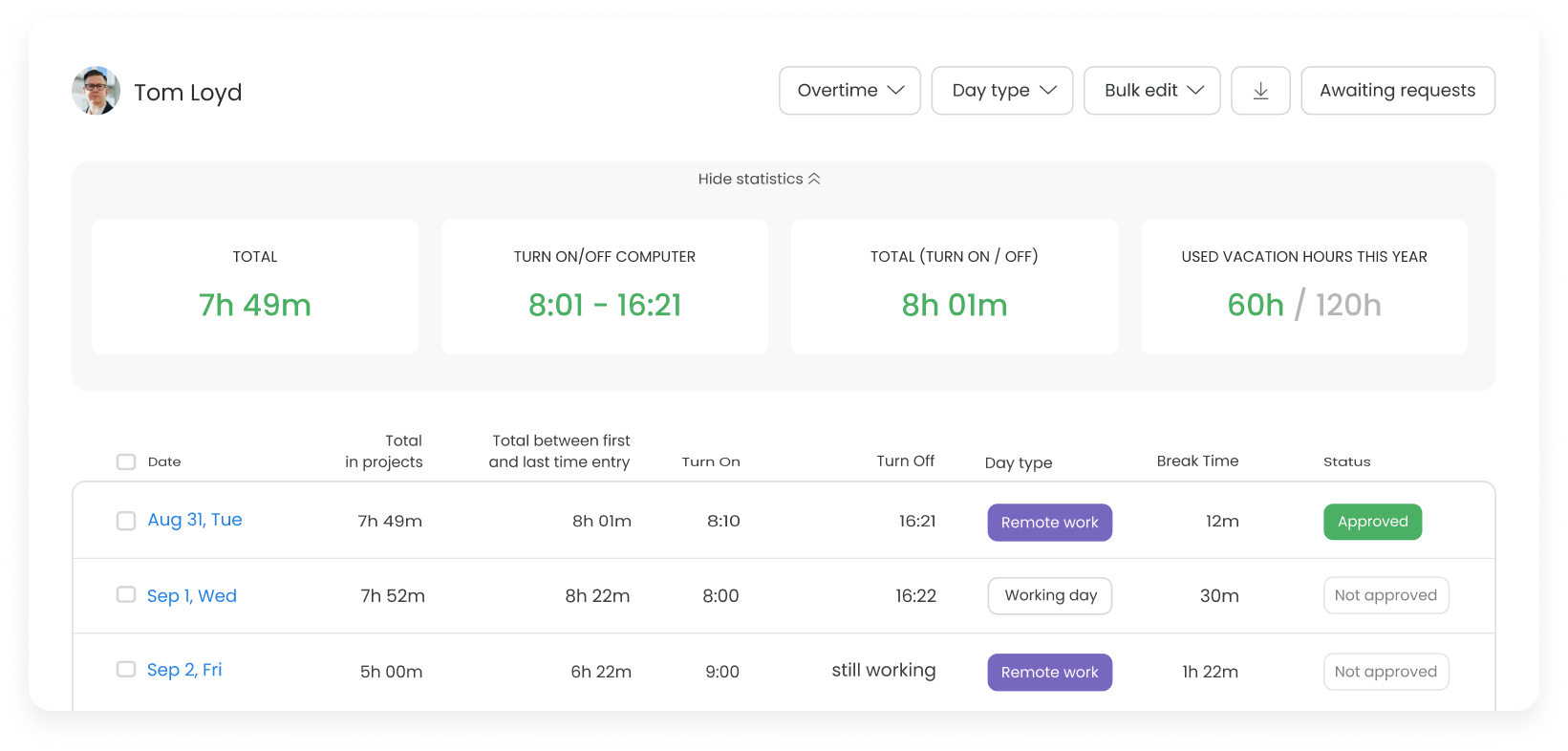Image resolution: width=1568 pixels, height=751 pixels.
Task: Open the Sep 2, Fri date link
Action: (x=184, y=670)
